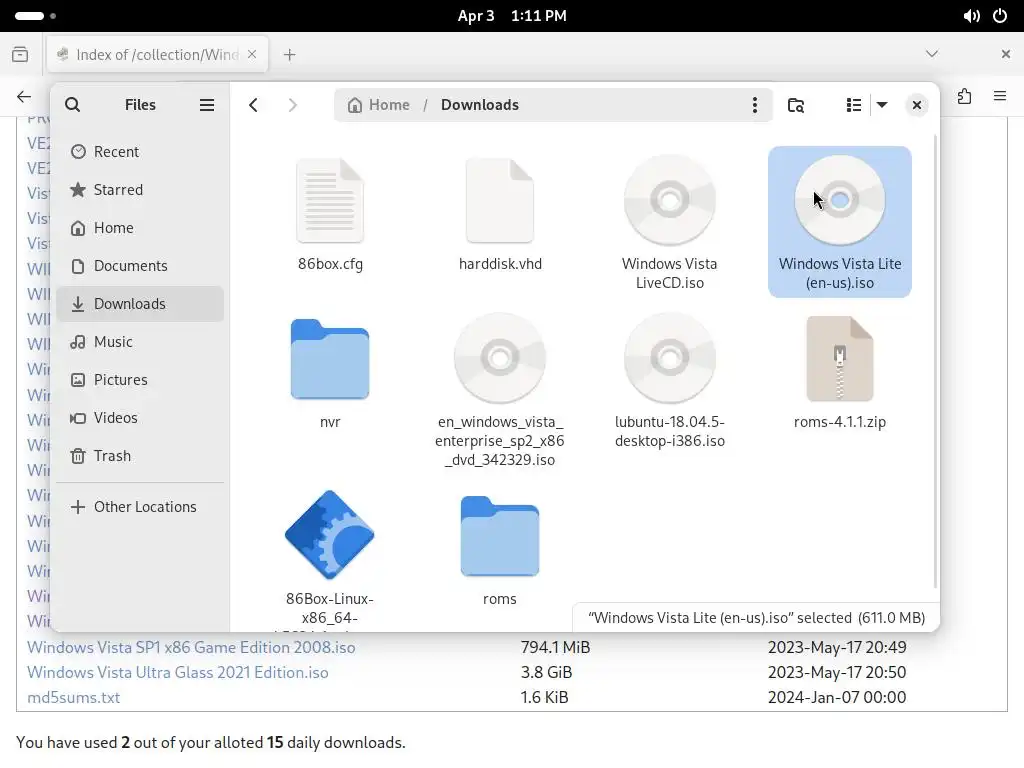The height and width of the screenshot is (768, 1024).
Task: Click the selection status text at bottom
Action: point(756,618)
